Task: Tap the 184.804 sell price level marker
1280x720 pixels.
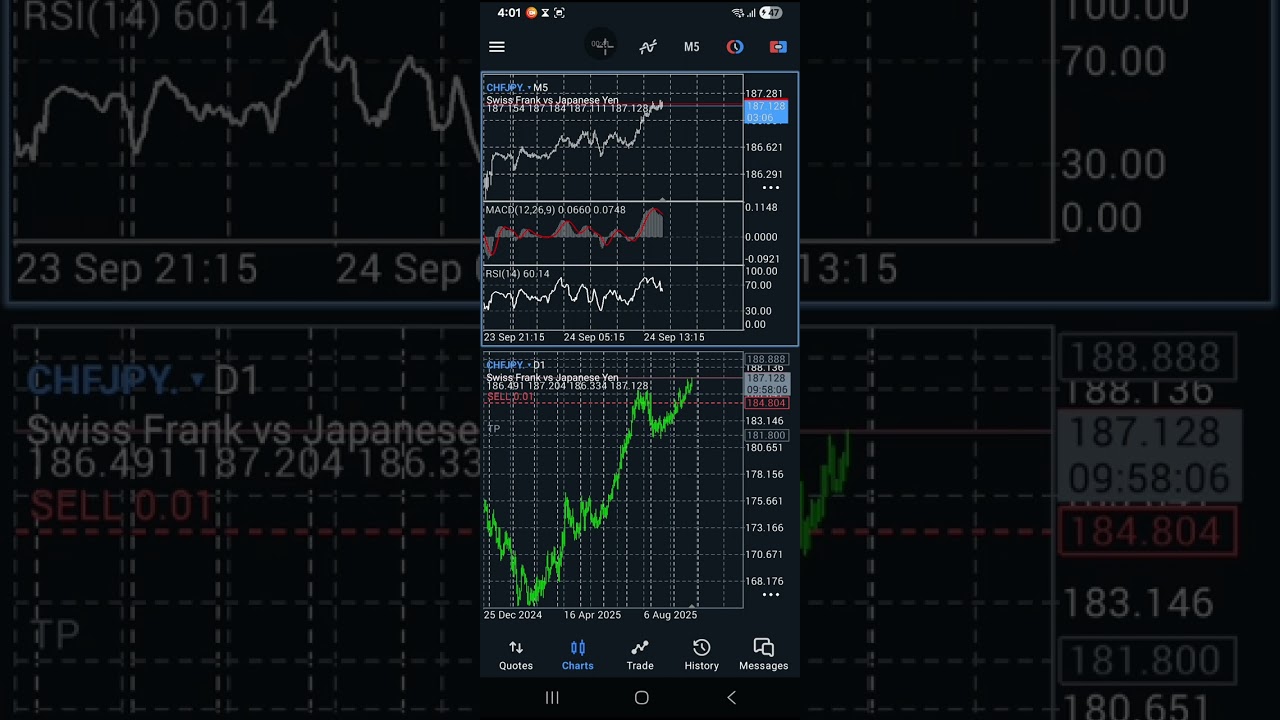Action: [x=767, y=403]
